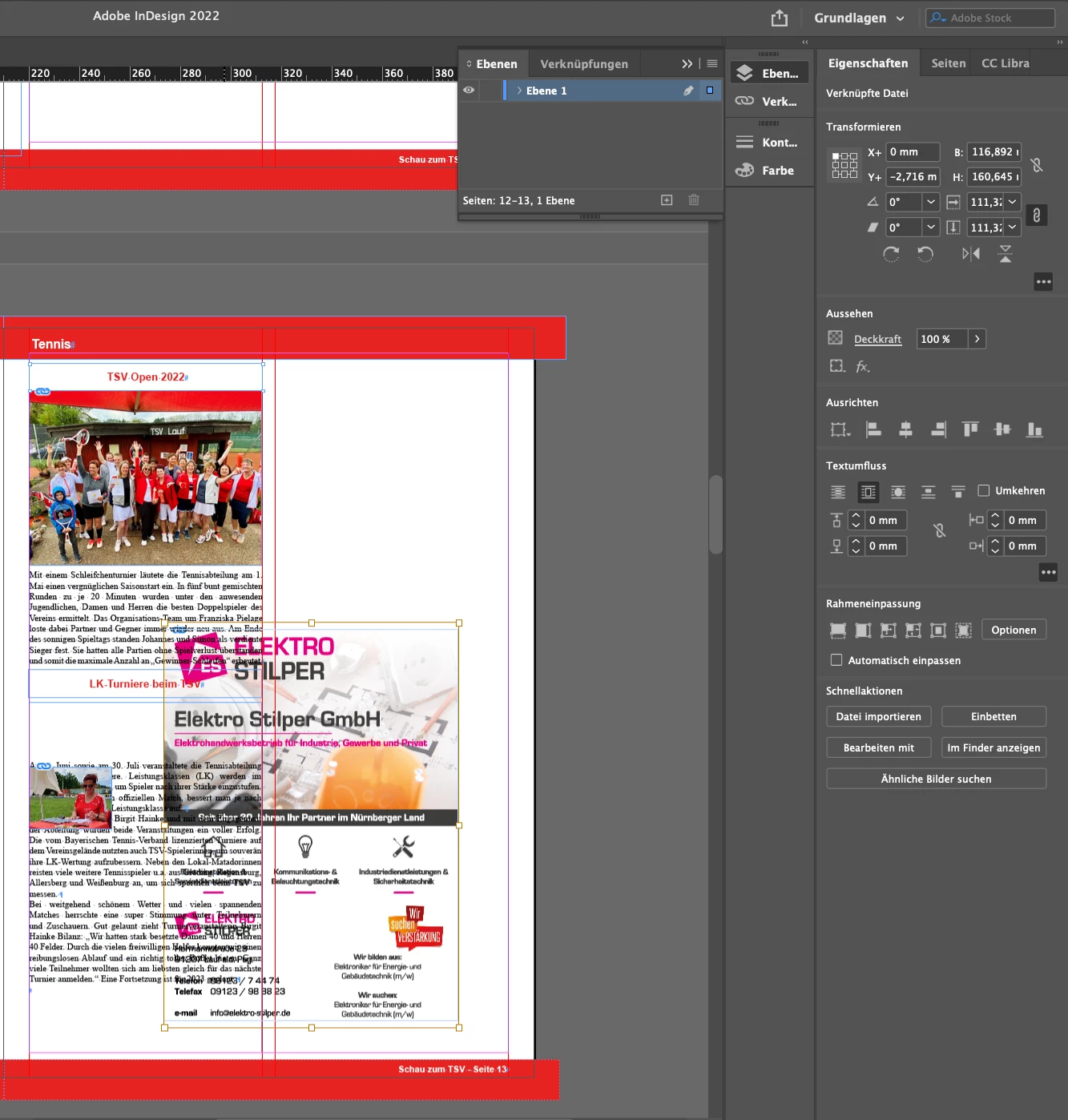Click Im Finder anzeigen button
This screenshot has width=1068, height=1120.
[x=993, y=748]
